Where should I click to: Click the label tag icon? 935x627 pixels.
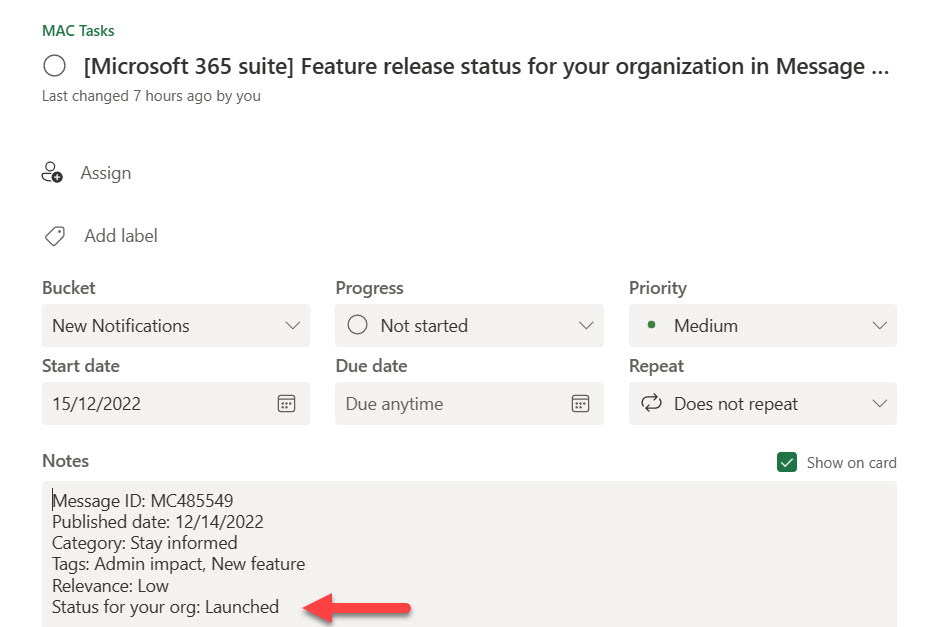click(54, 236)
